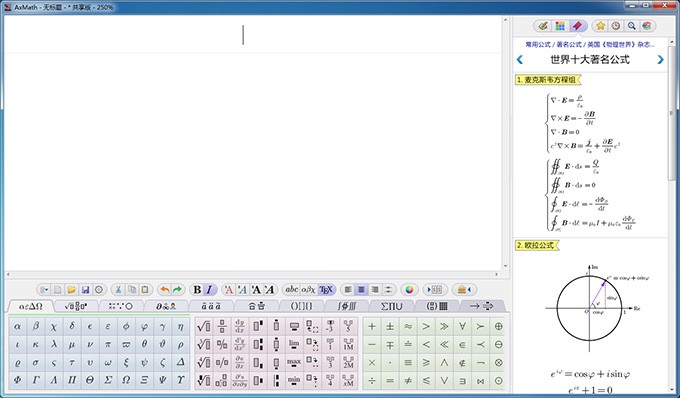Create a new blank formula document

point(58,290)
